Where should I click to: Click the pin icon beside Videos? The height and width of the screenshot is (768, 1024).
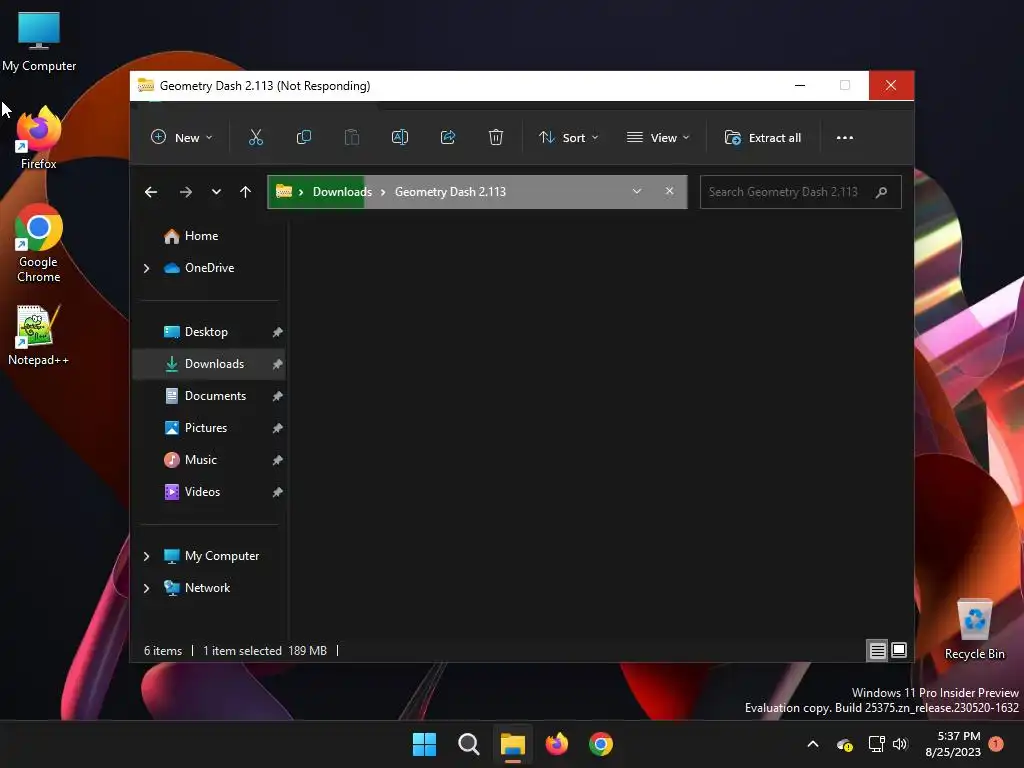point(278,492)
